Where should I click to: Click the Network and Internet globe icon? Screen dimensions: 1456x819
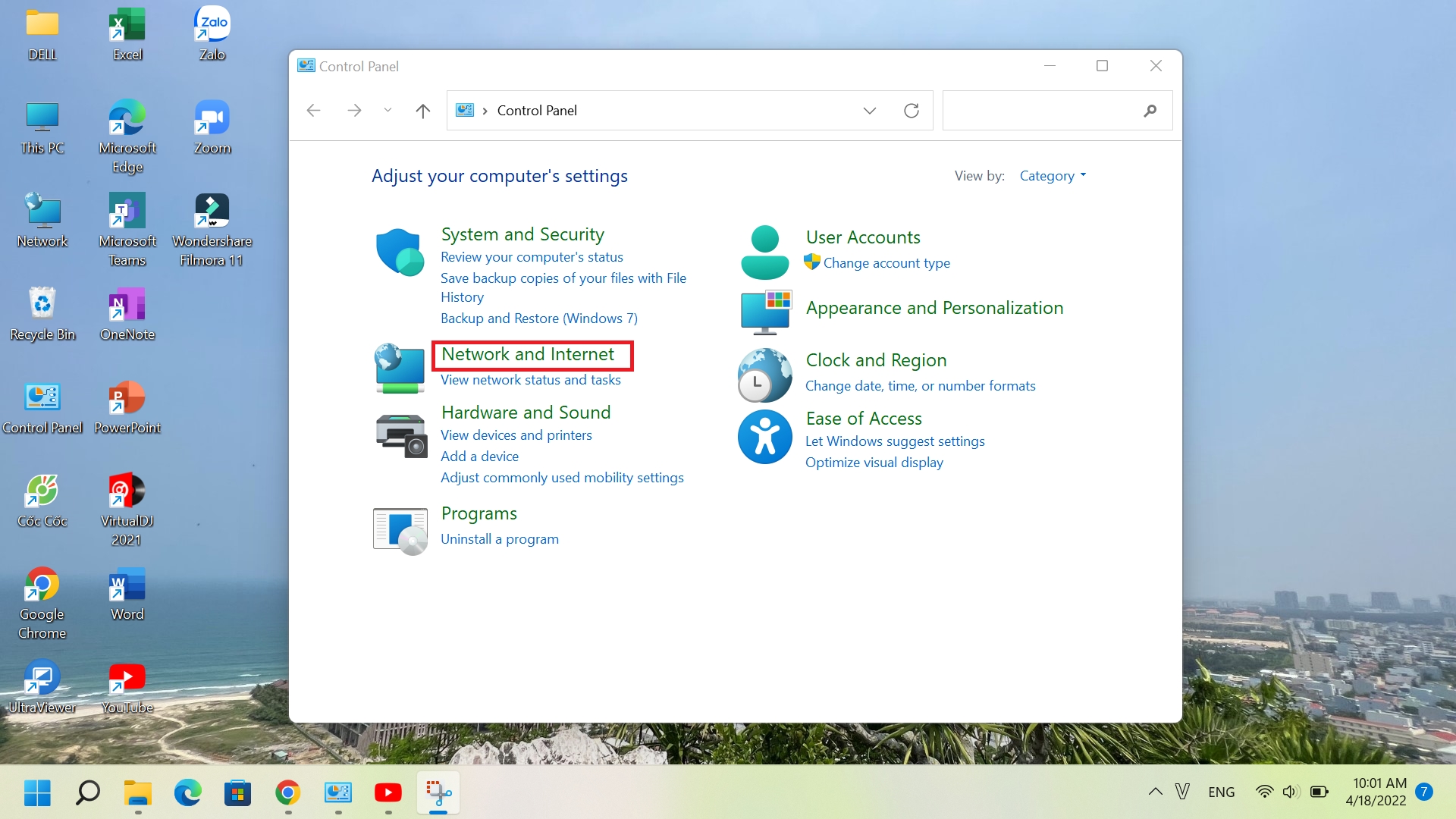400,369
